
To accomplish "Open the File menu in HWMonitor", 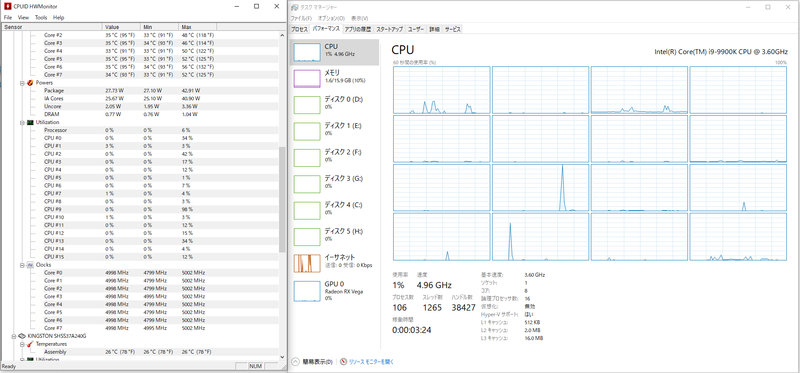I will pos(8,17).
